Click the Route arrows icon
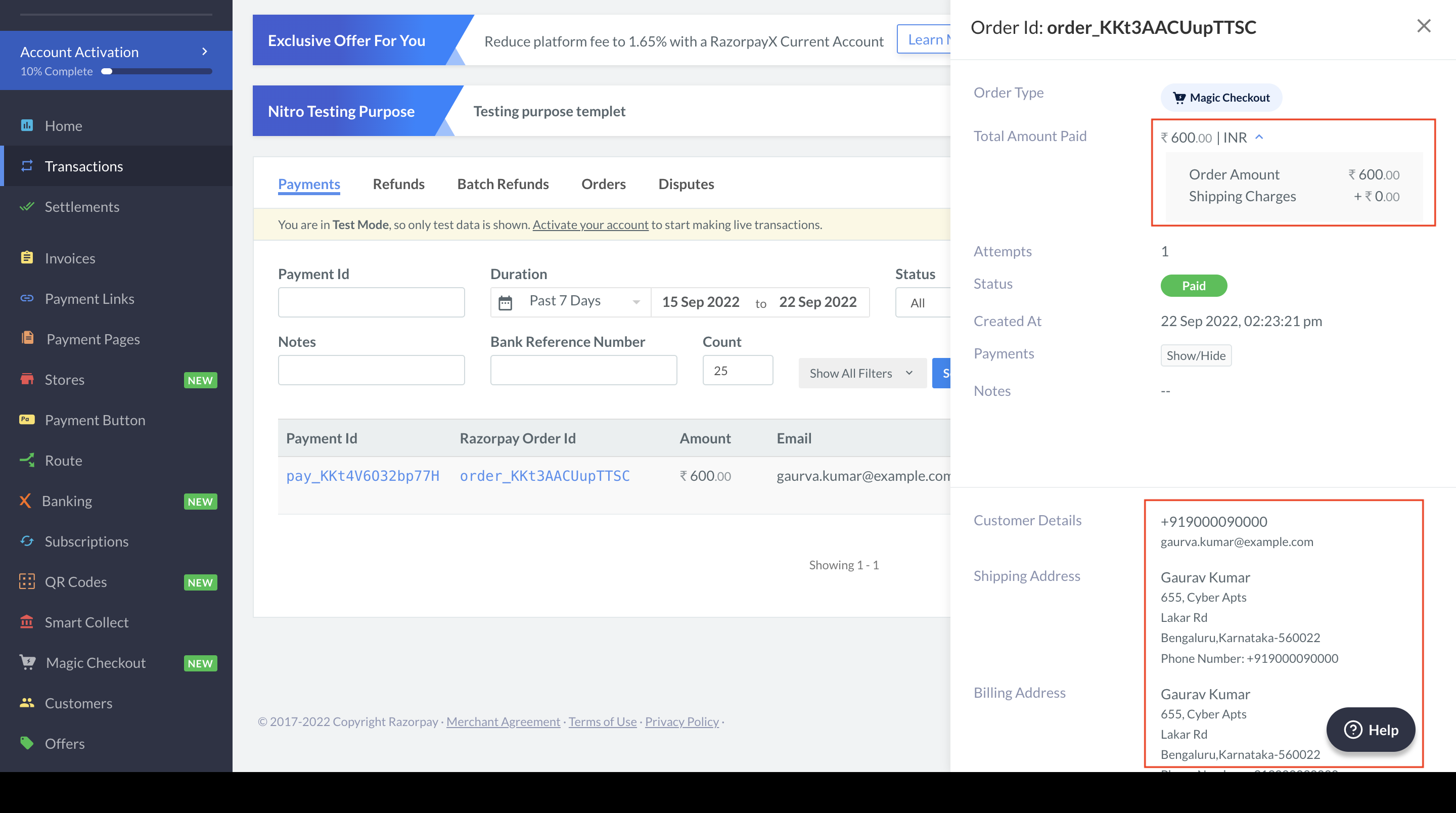This screenshot has width=1456, height=813. coord(27,460)
